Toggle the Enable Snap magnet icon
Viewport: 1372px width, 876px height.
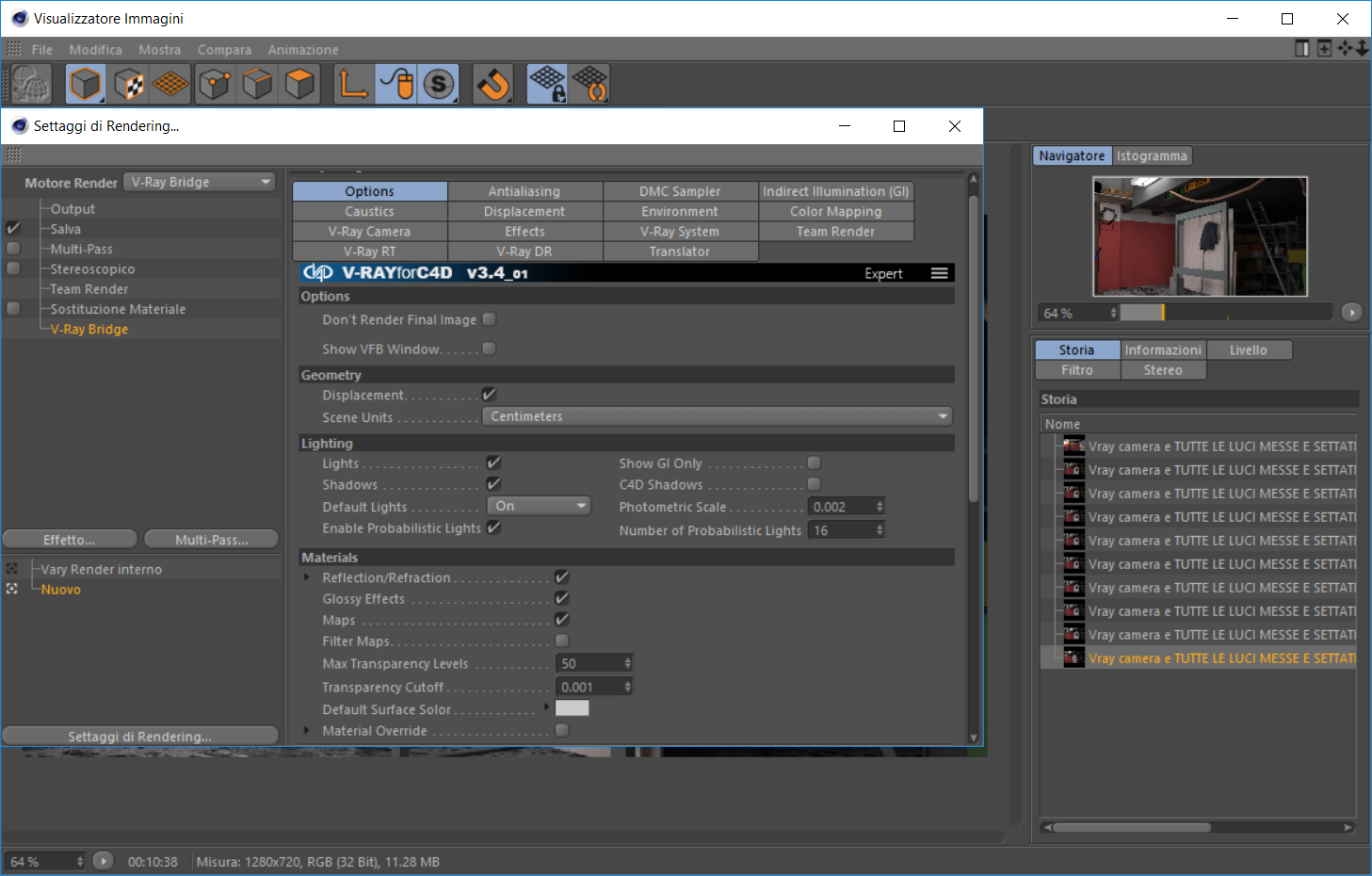click(x=492, y=85)
